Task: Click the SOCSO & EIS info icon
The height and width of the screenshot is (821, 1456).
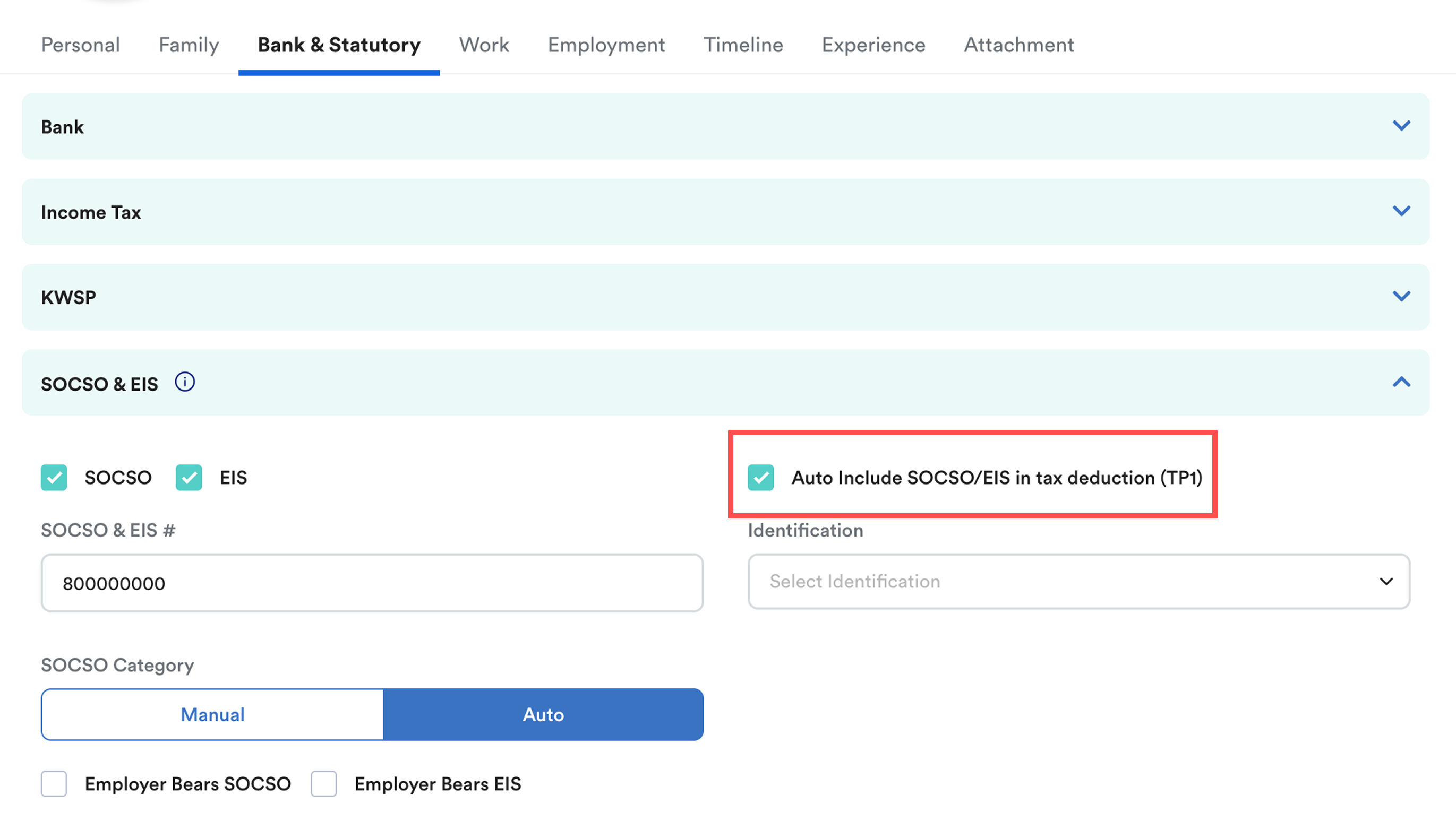Action: [184, 382]
